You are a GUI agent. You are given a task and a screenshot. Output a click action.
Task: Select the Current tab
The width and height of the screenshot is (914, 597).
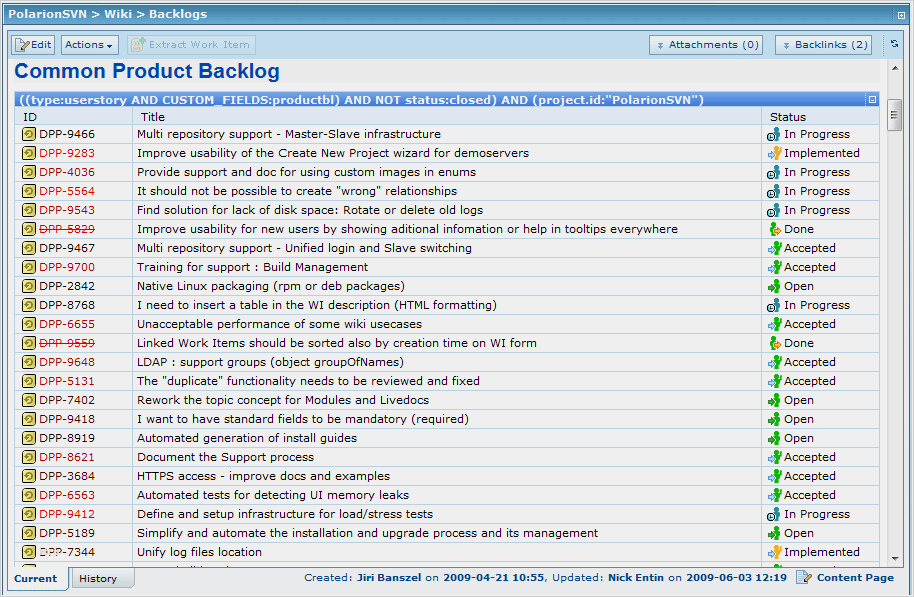[35, 578]
